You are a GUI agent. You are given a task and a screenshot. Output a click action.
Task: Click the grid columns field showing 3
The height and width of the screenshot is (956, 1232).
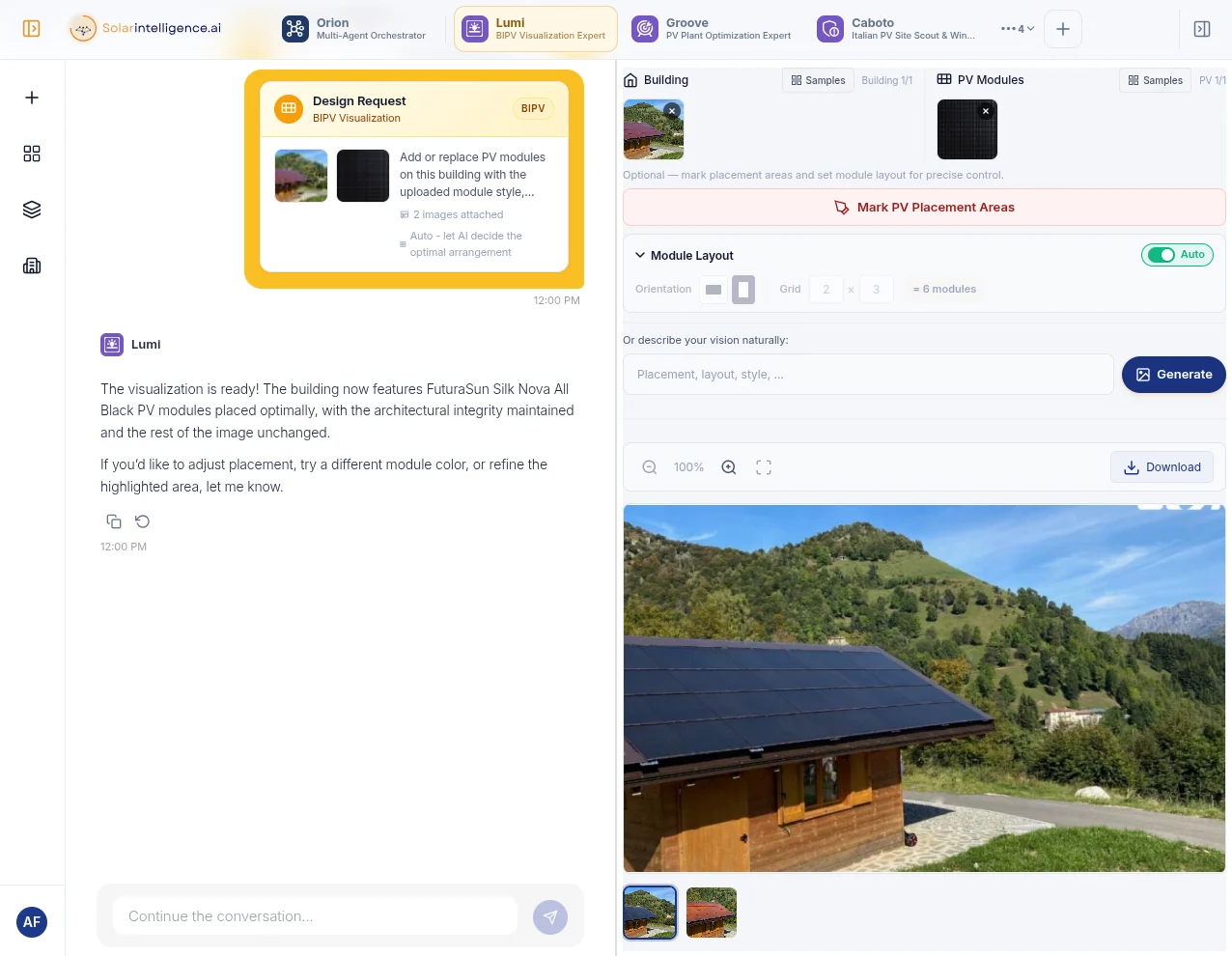click(x=877, y=290)
